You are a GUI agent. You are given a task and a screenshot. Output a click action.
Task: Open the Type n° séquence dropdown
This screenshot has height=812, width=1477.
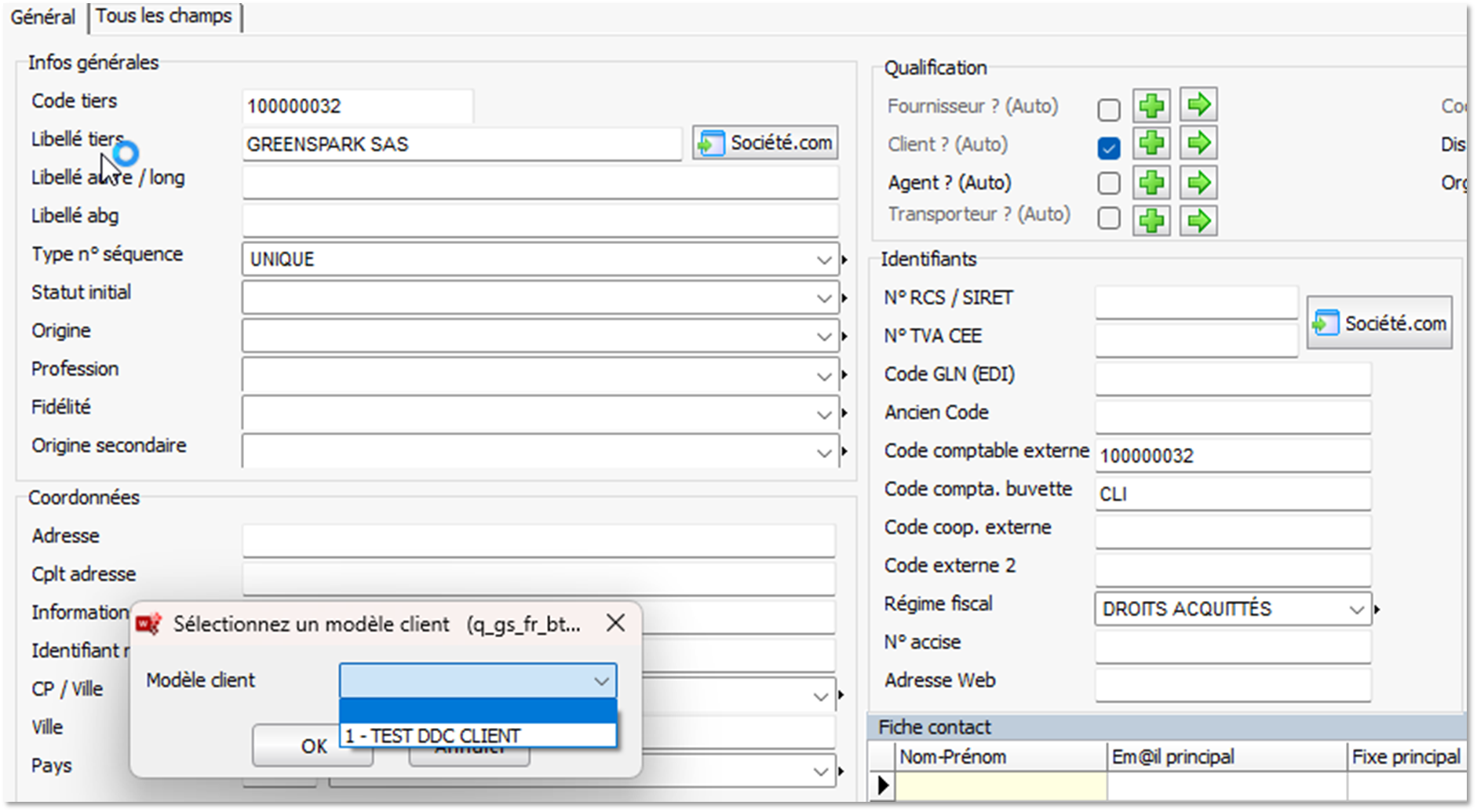pyautogui.click(x=823, y=260)
